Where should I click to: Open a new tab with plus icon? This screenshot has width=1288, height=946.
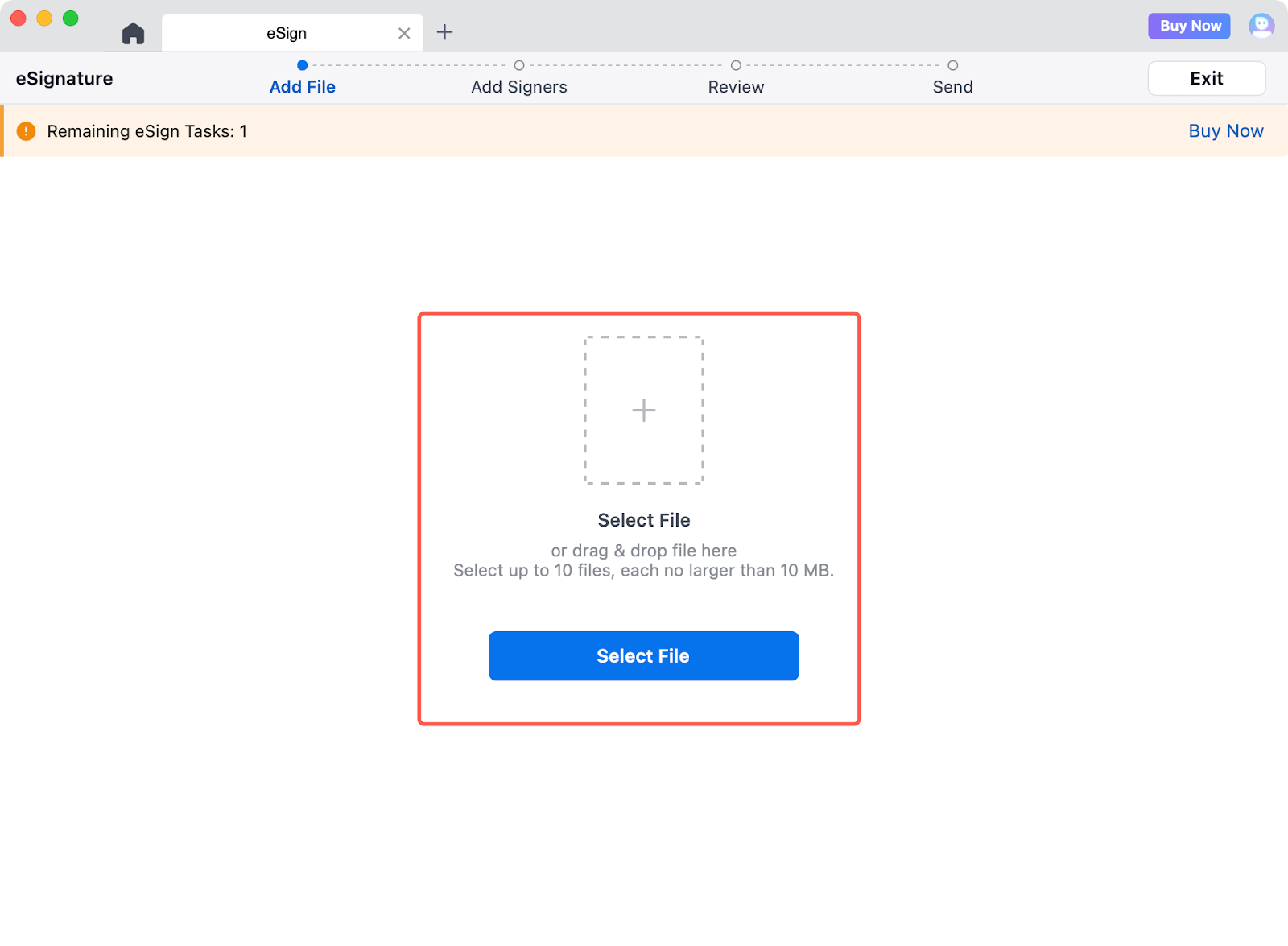pos(444,32)
